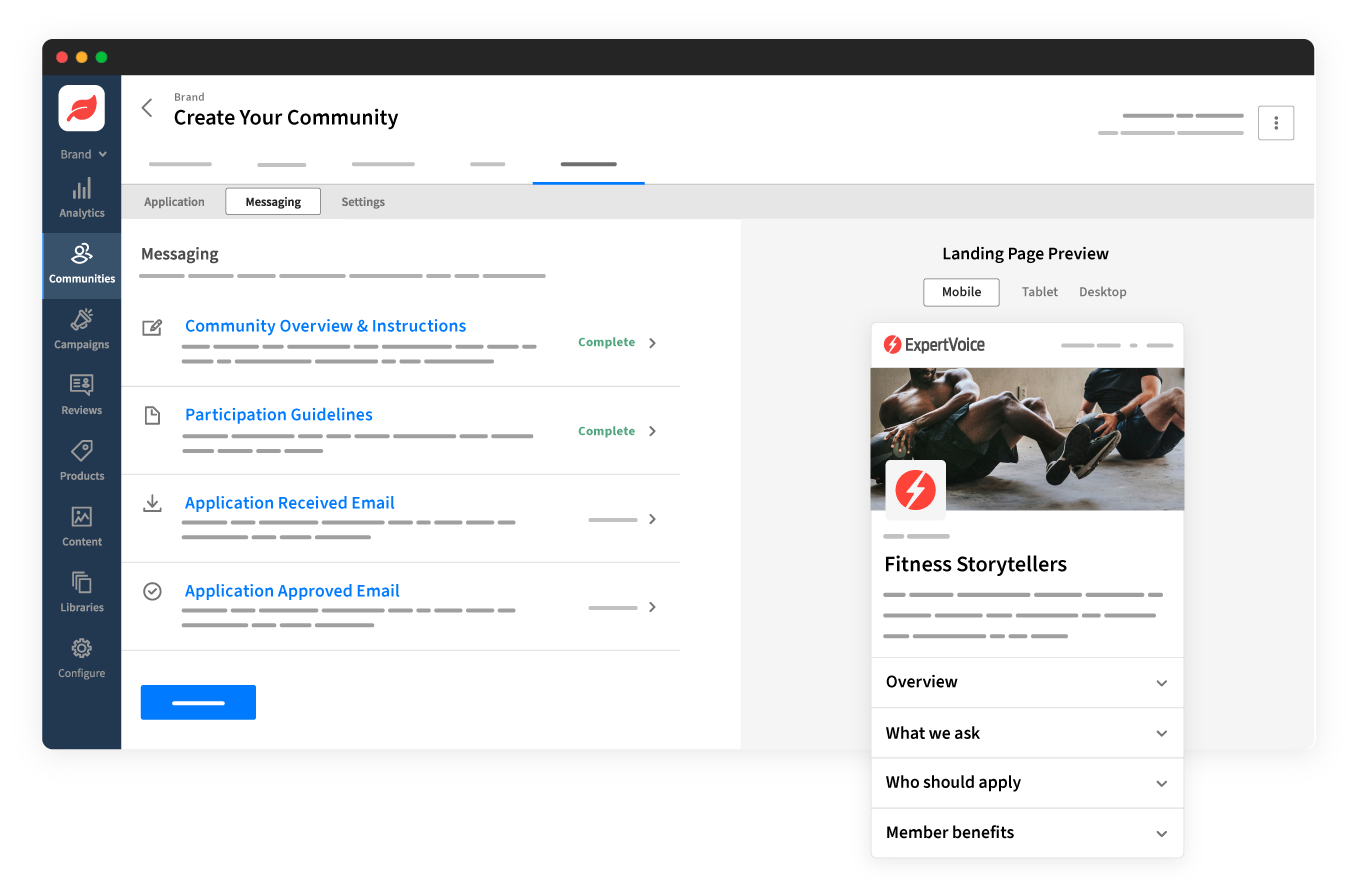This screenshot has width=1358, height=894.
Task: Click chevron on Application Approved Email row
Action: click(x=652, y=607)
